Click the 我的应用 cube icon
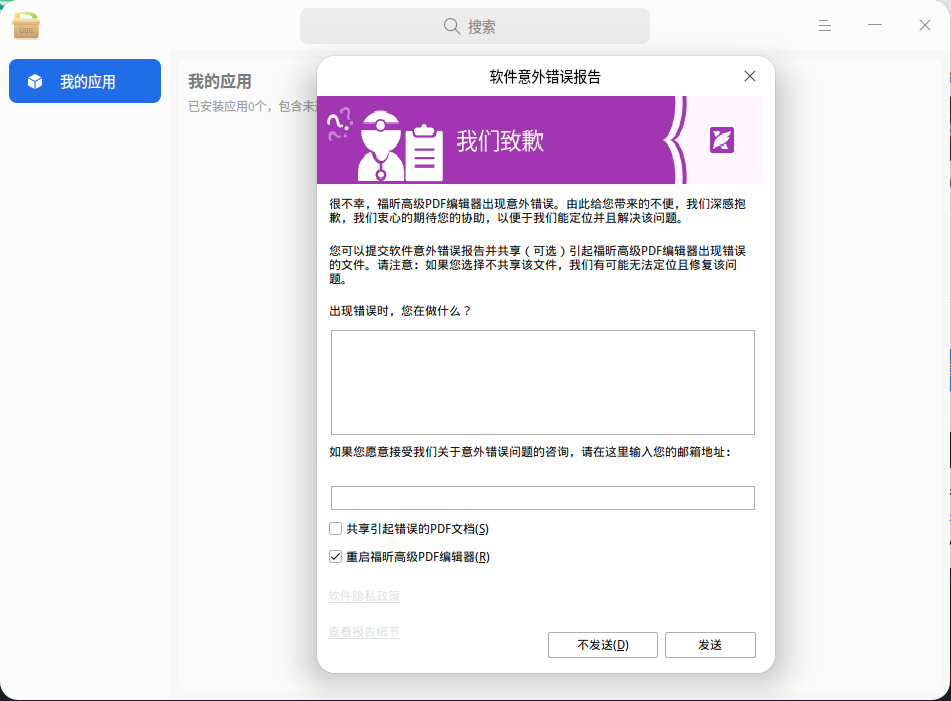This screenshot has height=701, width=951. (x=35, y=81)
